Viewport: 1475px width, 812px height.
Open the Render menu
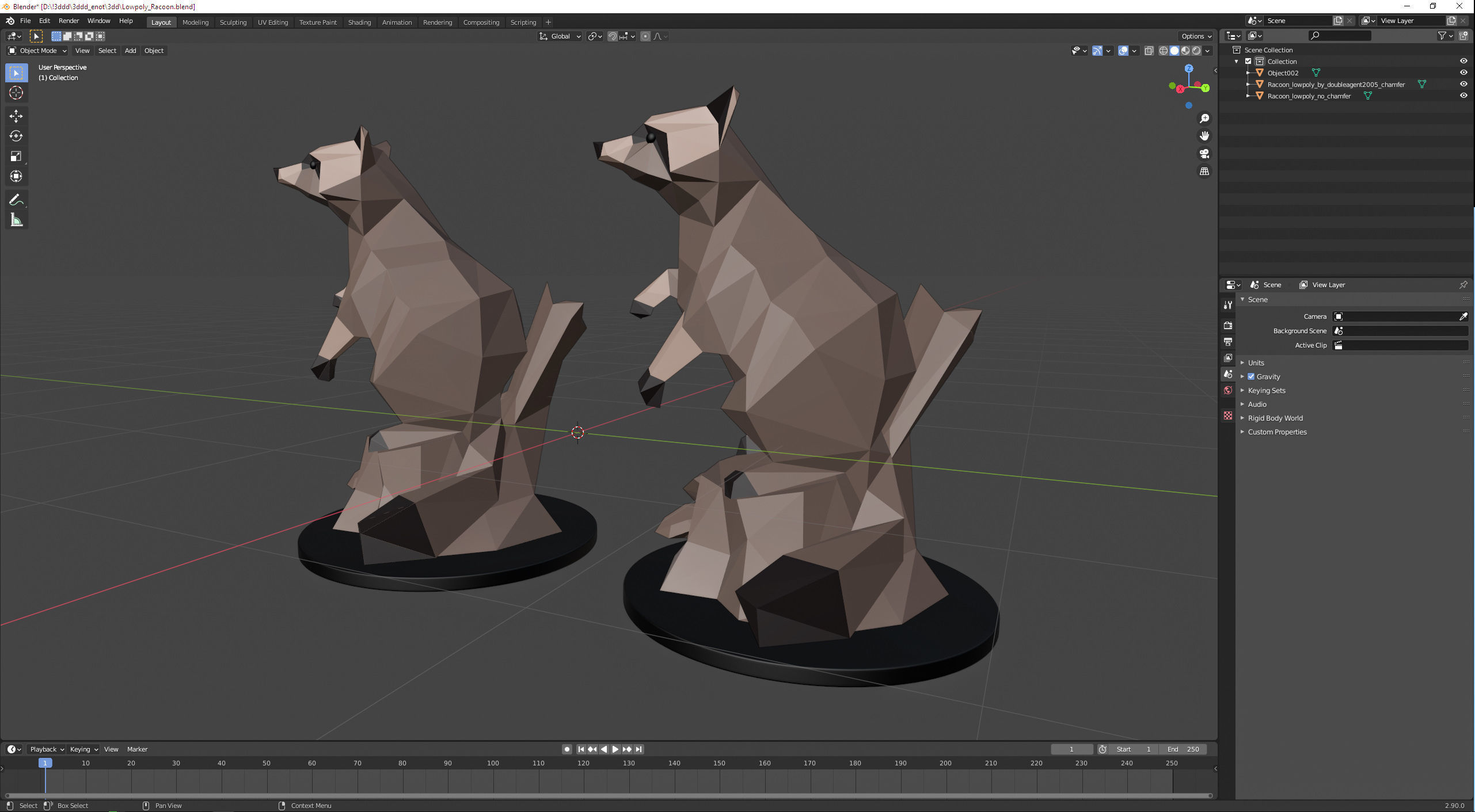click(x=69, y=21)
